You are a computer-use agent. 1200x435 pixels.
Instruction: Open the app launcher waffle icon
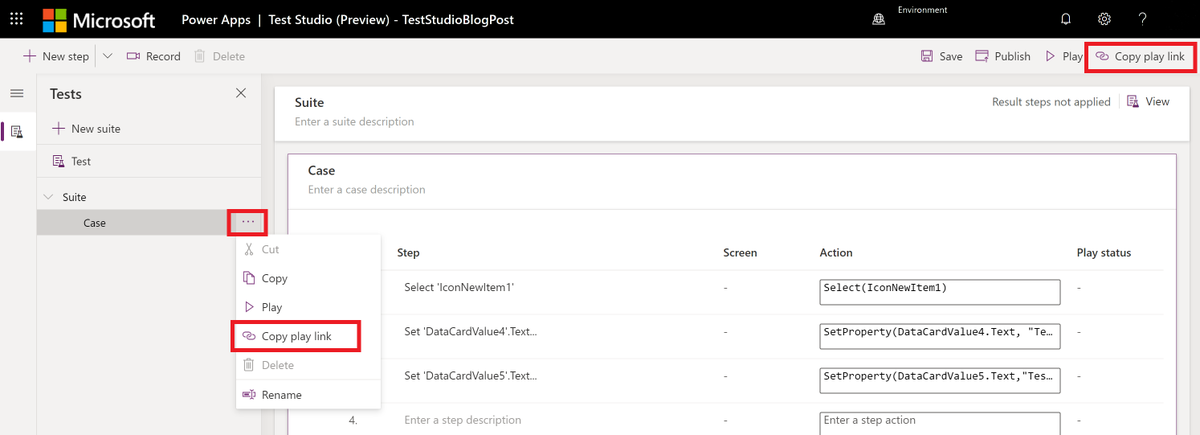point(16,19)
